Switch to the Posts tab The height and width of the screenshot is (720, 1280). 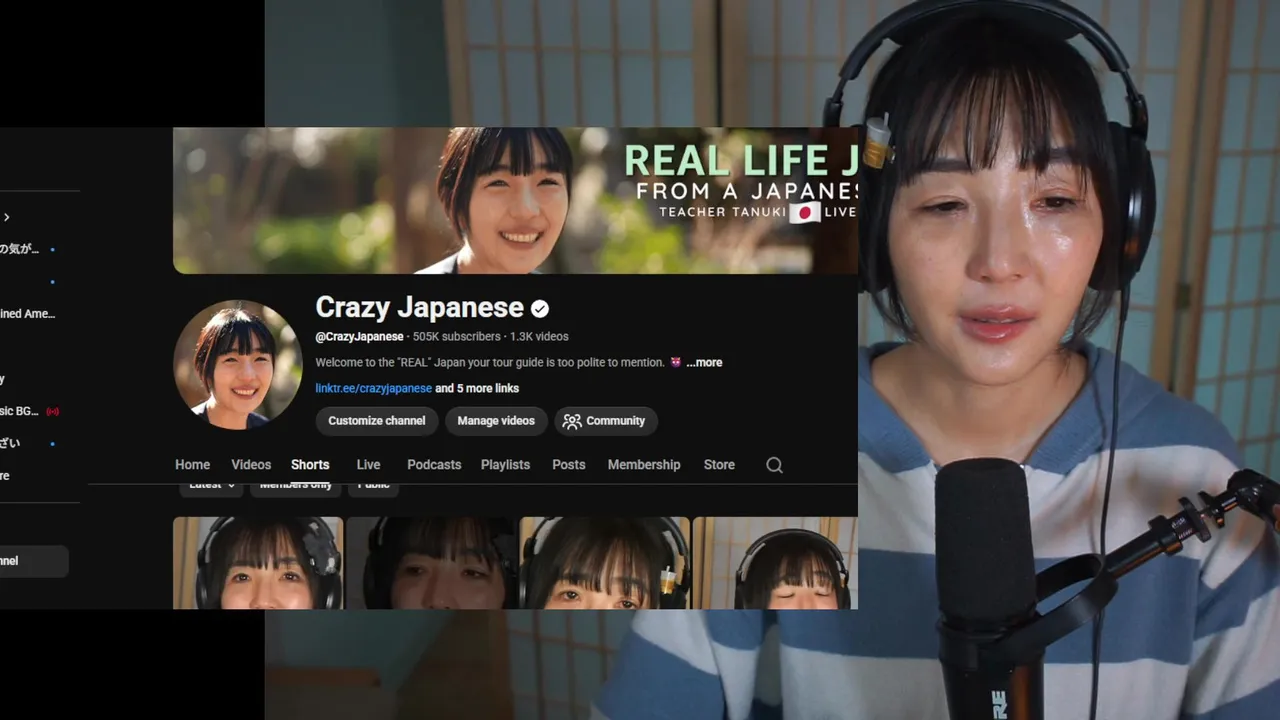click(569, 465)
